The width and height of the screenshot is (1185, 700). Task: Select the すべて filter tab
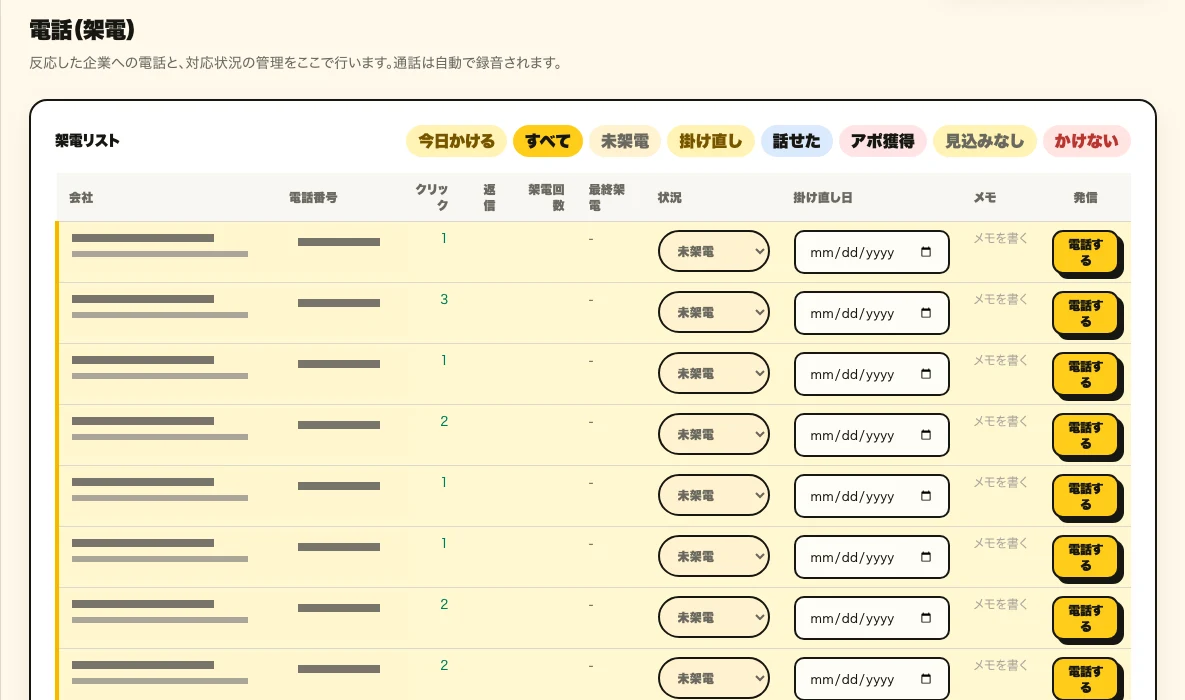click(x=548, y=141)
